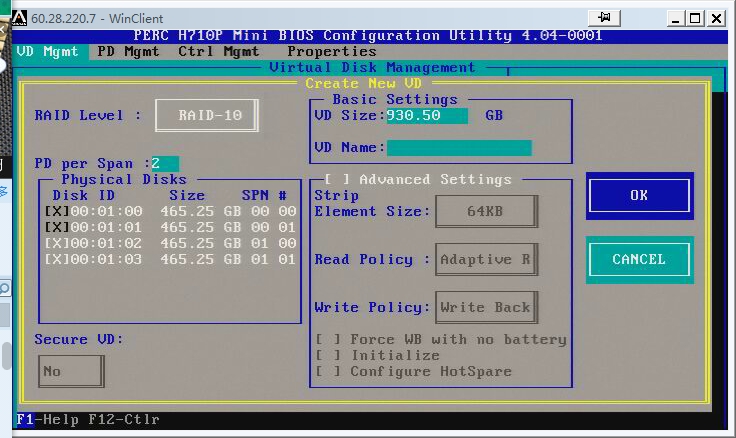This screenshot has width=736, height=438.
Task: Toggle disk 00:01:00 checkbox
Action: pyautogui.click(x=57, y=211)
